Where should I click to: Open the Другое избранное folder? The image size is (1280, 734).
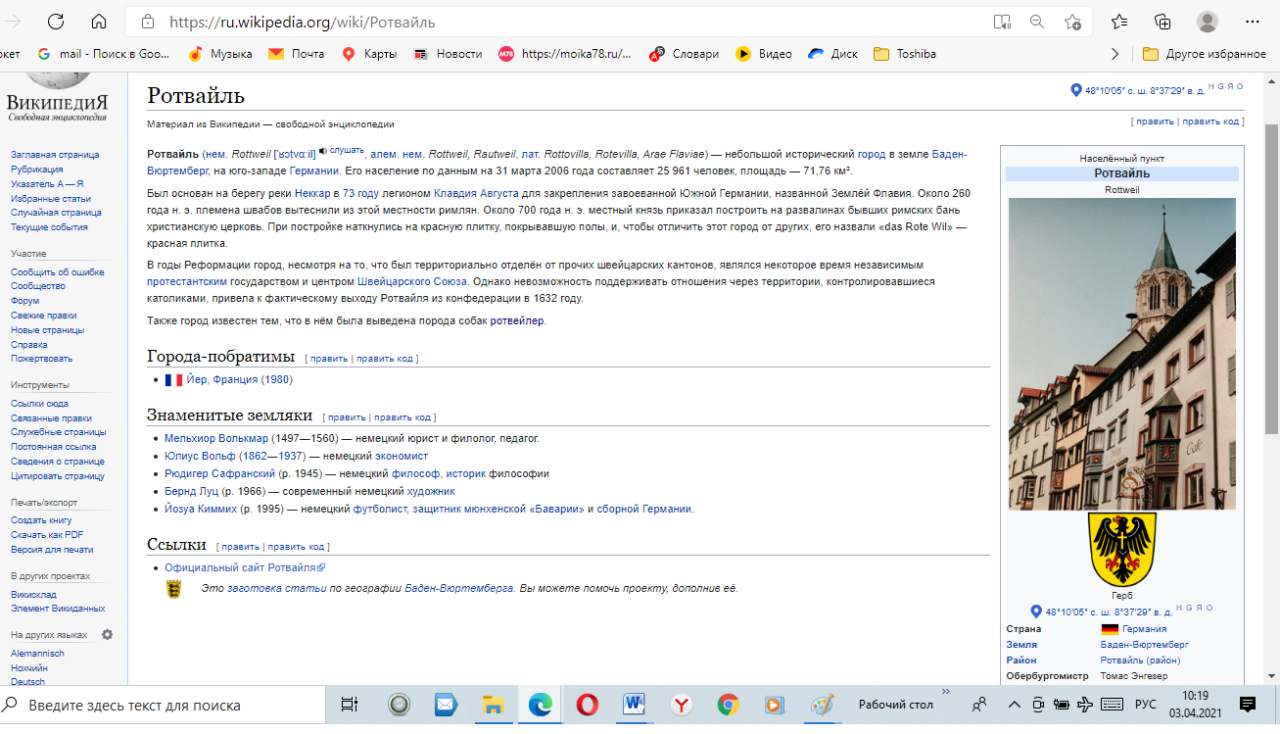coord(1204,54)
